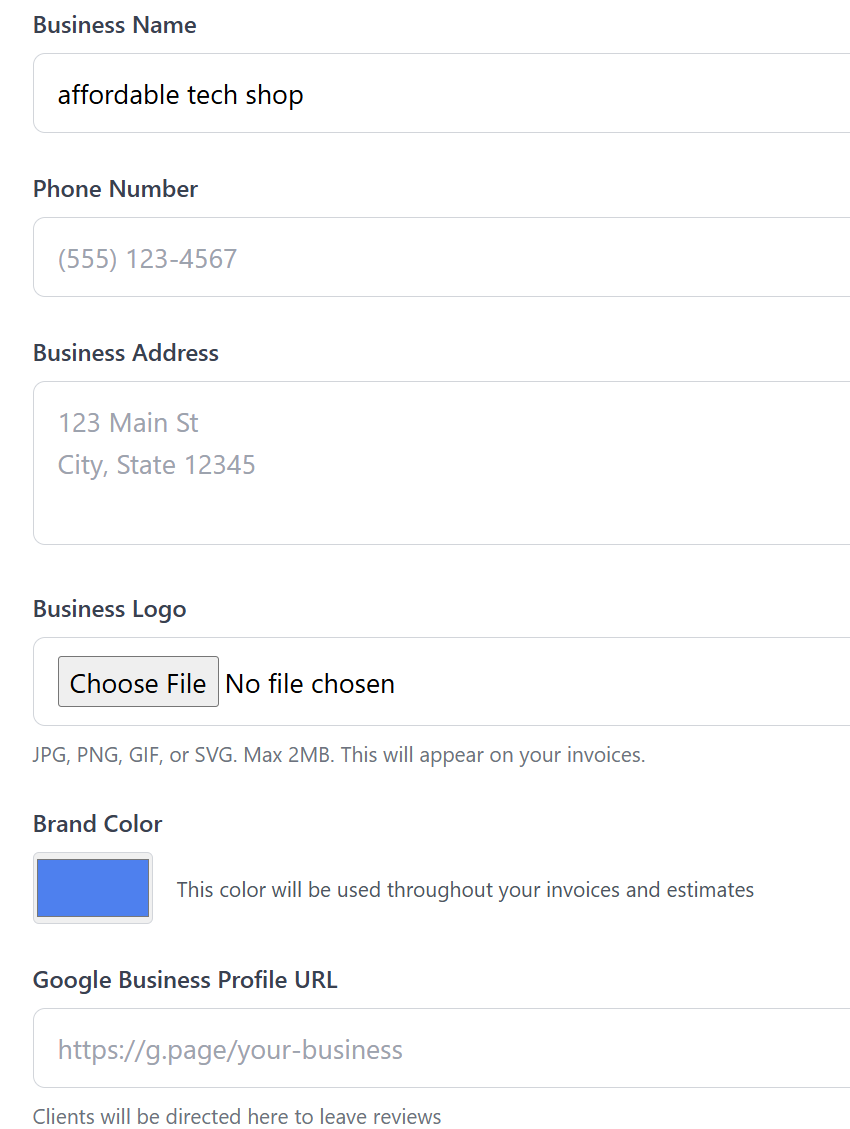850x1129 pixels.
Task: Select the "Business Address" label
Action: [x=126, y=353]
